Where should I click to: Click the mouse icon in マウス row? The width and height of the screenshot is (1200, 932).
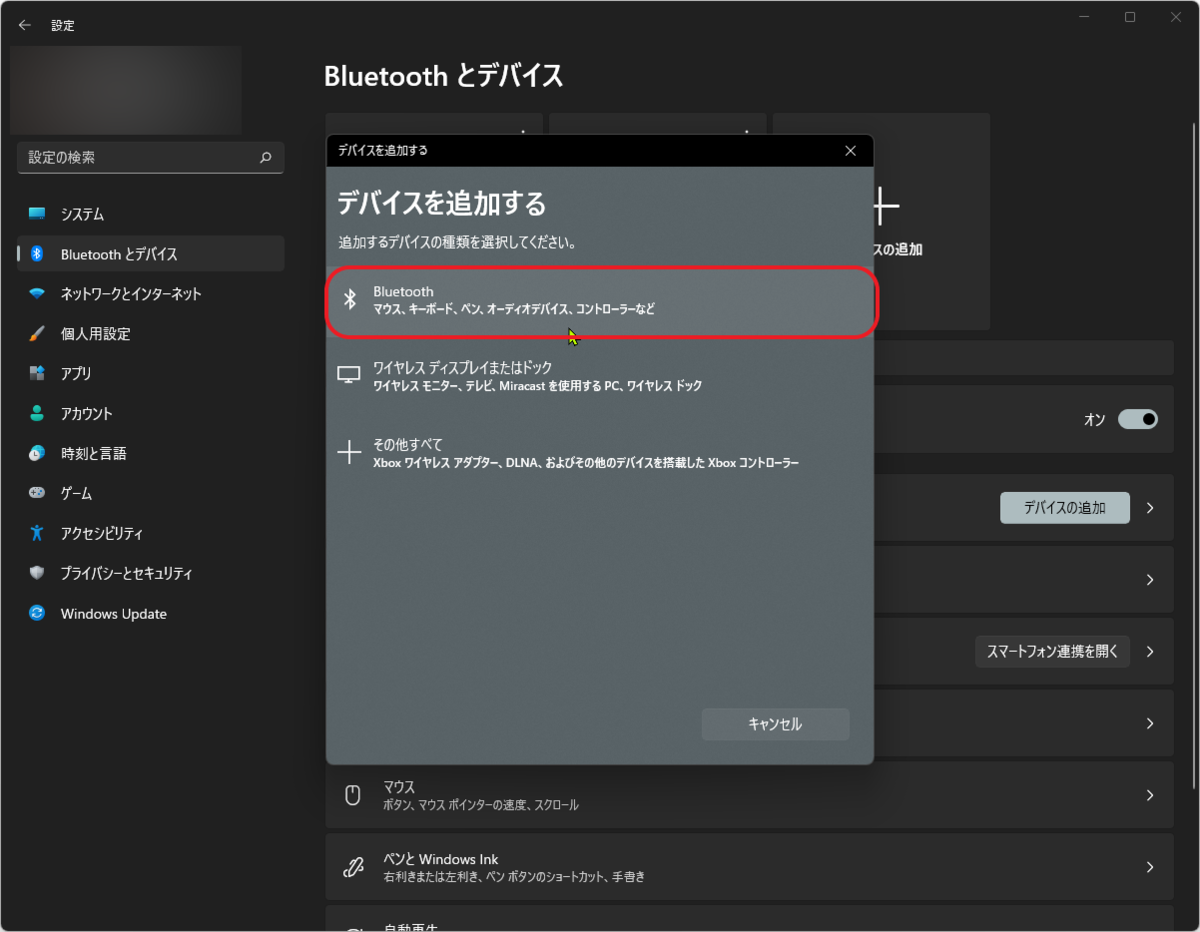pos(352,795)
